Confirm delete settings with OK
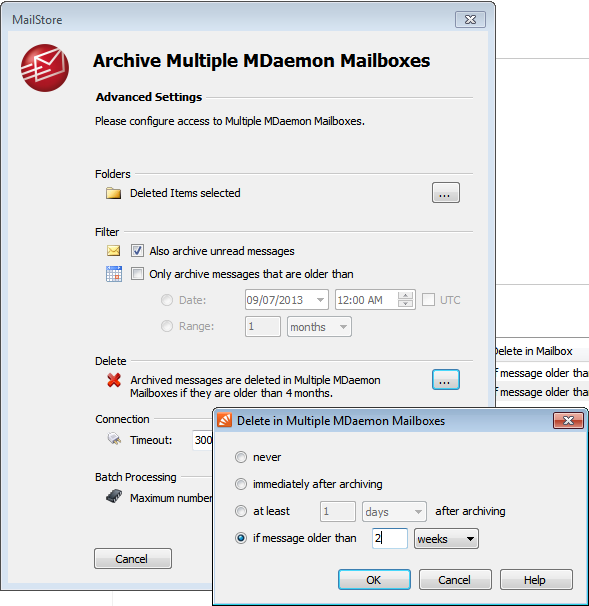This screenshot has width=589, height=606. point(374,580)
